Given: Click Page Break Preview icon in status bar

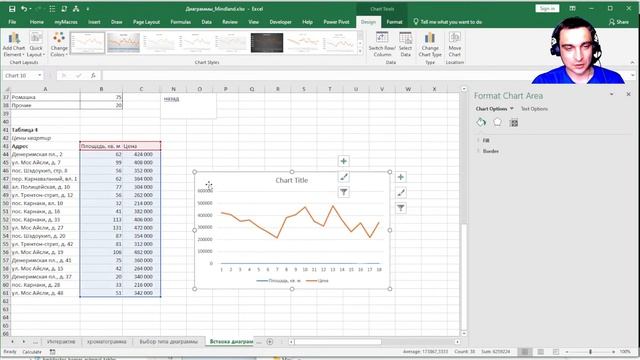Looking at the screenshot, I should tap(556, 351).
